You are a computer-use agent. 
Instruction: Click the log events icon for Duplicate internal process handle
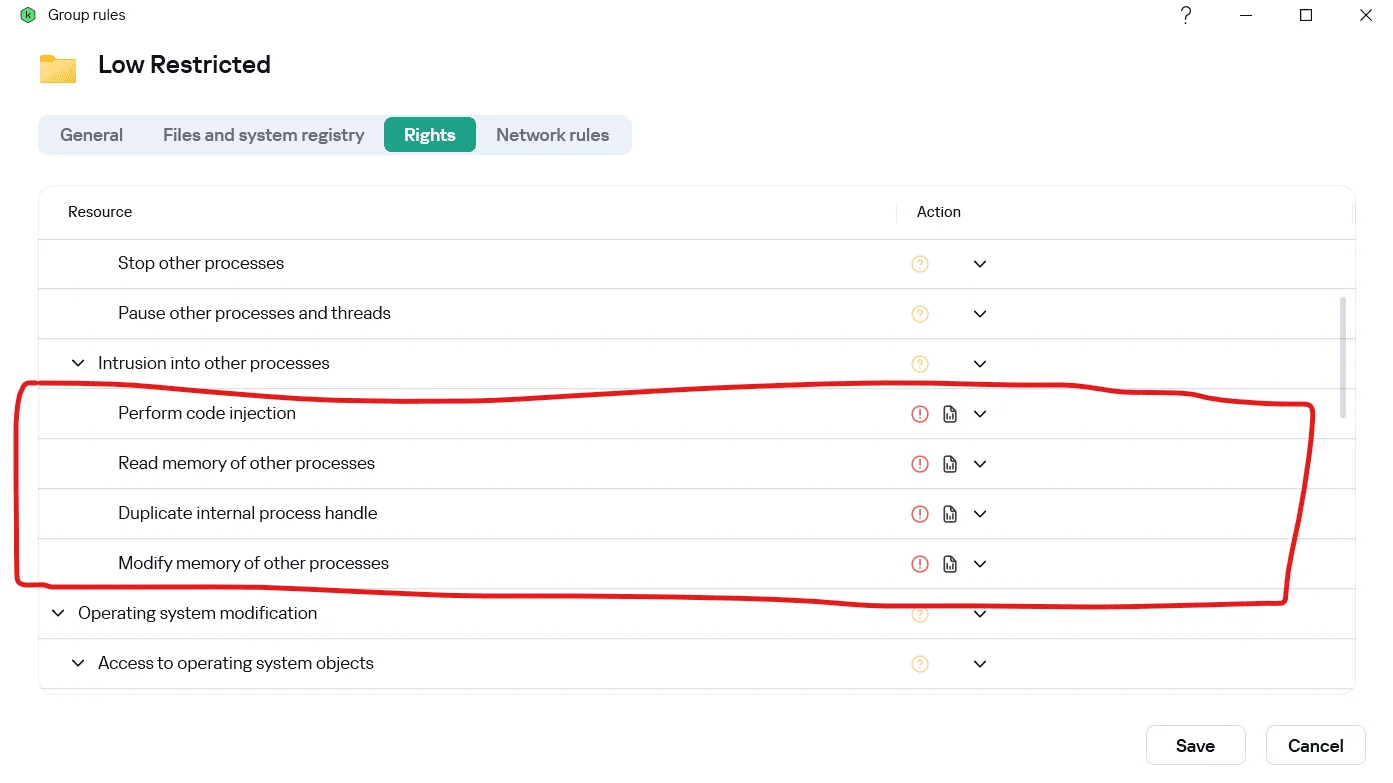[950, 514]
